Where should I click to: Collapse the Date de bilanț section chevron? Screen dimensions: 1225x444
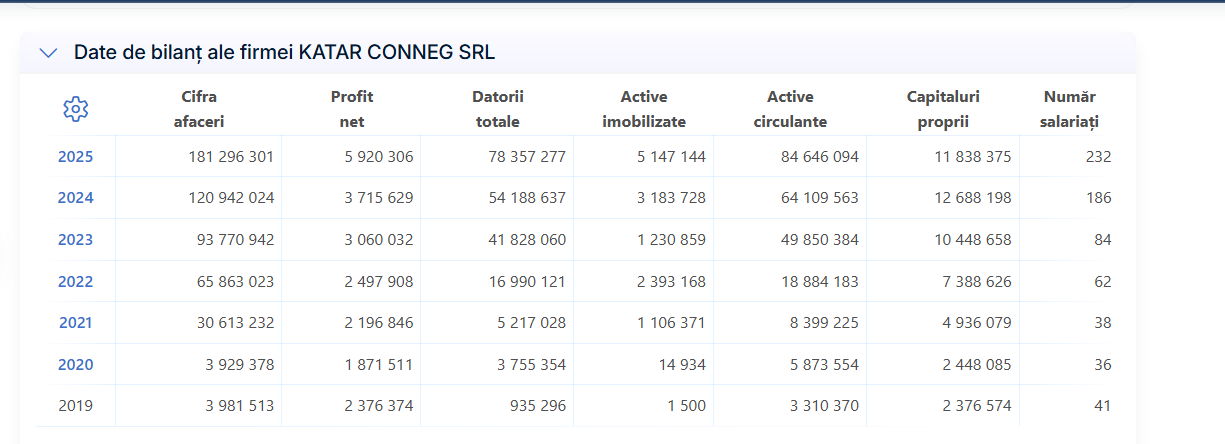coord(48,53)
